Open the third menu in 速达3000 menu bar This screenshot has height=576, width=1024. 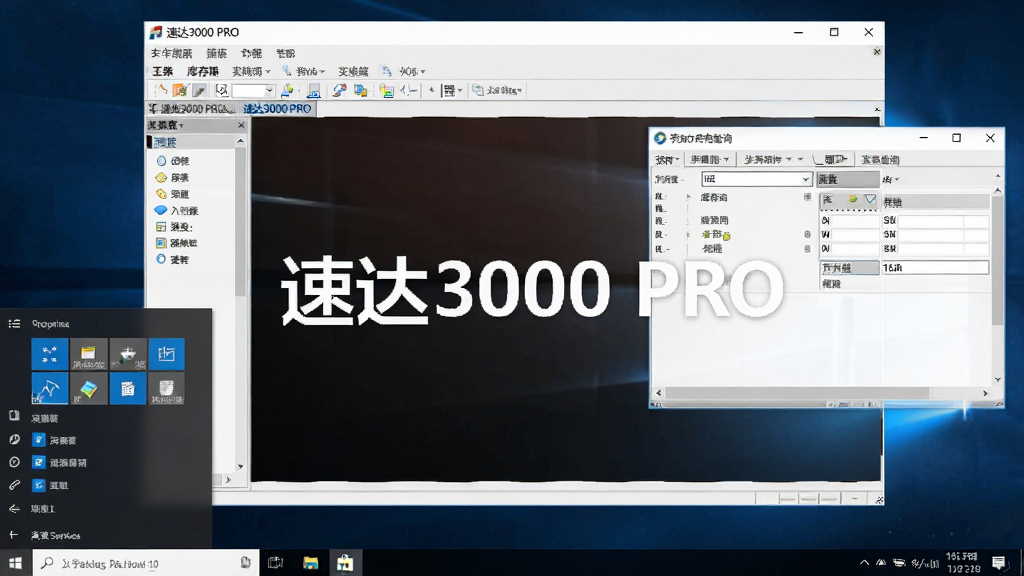(x=251, y=54)
